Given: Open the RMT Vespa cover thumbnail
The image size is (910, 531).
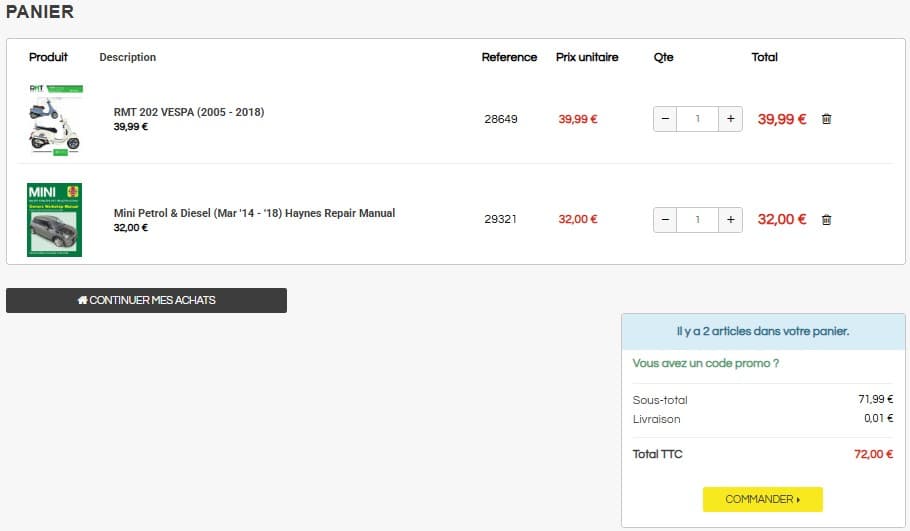Looking at the screenshot, I should (55, 119).
